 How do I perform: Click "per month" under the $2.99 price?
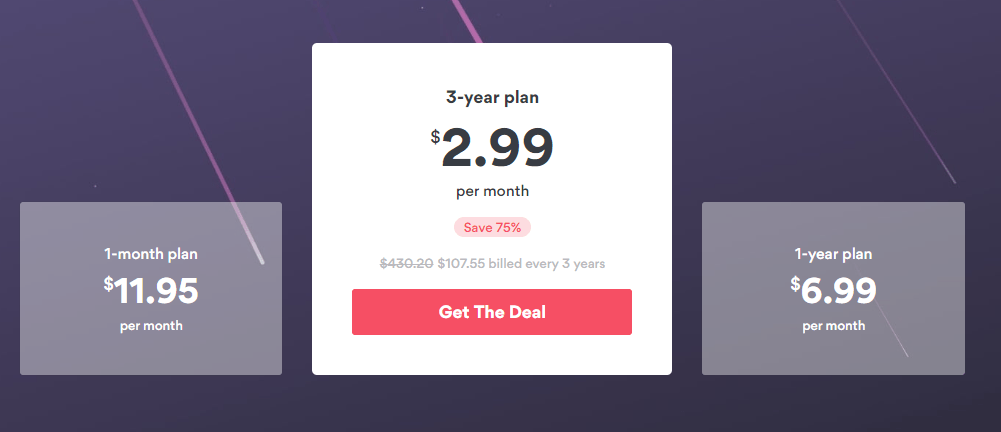tap(492, 191)
